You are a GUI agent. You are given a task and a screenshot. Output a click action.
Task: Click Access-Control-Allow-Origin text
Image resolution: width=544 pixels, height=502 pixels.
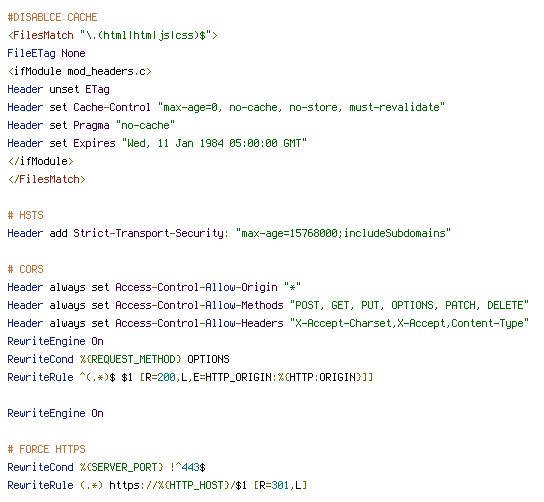click(196, 287)
